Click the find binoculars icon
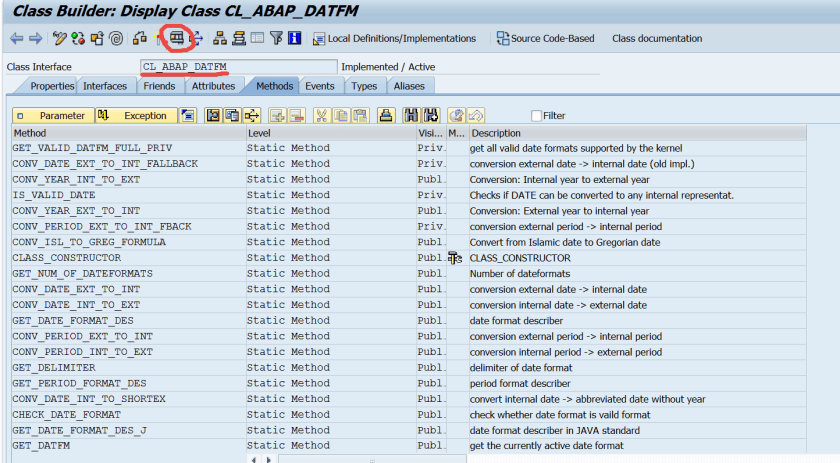This screenshot has height=463, width=840. pos(411,116)
